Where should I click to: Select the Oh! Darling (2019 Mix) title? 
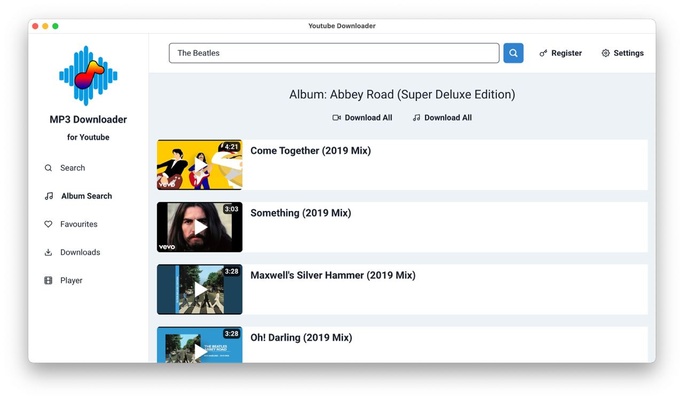click(301, 338)
